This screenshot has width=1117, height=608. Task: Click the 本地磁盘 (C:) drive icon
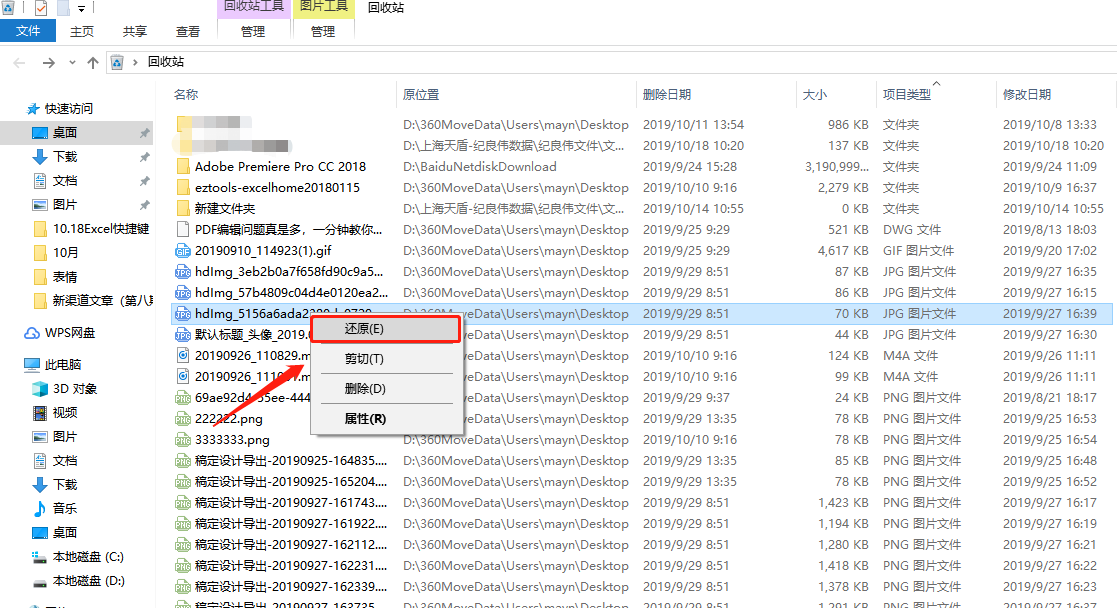[x=40, y=557]
